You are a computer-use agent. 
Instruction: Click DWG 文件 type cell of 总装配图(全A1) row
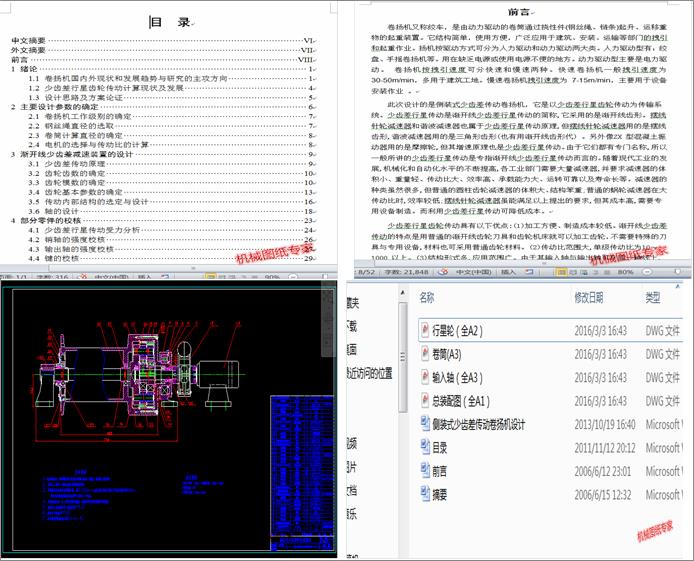click(x=663, y=401)
